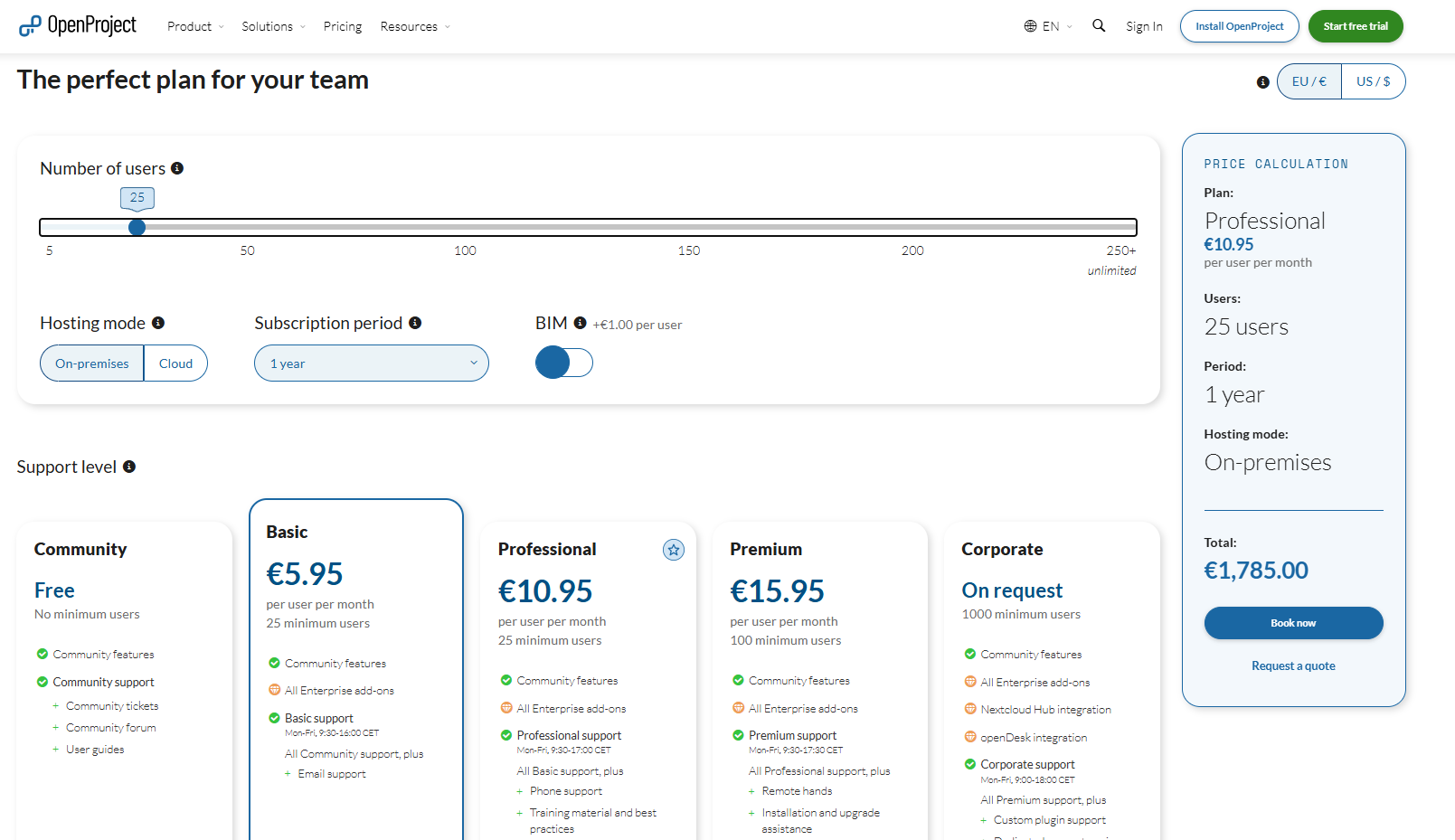Viewport: 1455px width, 840px height.
Task: Click 'Training material and best practices' item
Action: [593, 821]
